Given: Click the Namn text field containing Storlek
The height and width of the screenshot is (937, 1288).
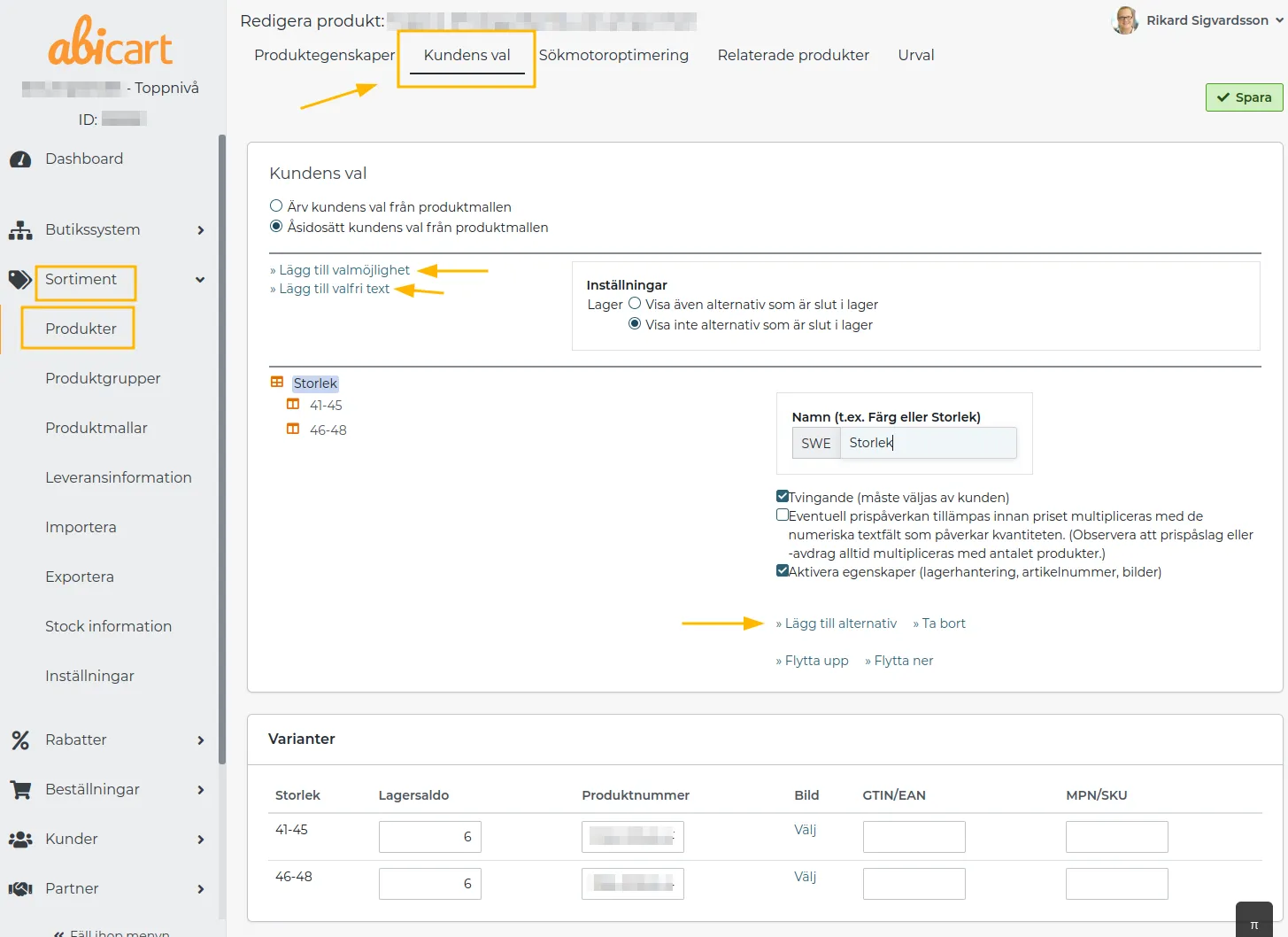Looking at the screenshot, I should [928, 443].
